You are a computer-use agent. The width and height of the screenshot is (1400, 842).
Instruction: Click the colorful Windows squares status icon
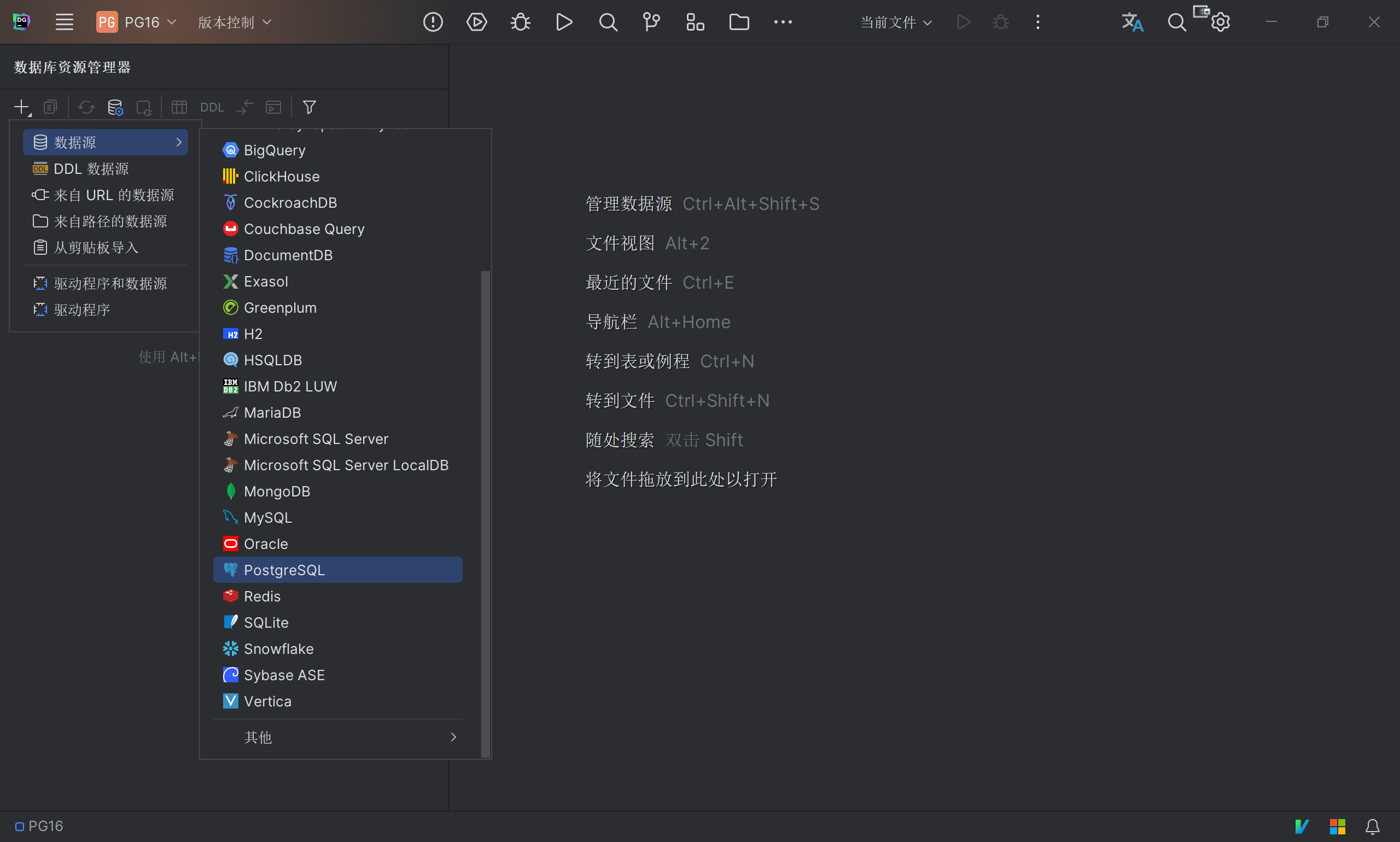click(1338, 826)
